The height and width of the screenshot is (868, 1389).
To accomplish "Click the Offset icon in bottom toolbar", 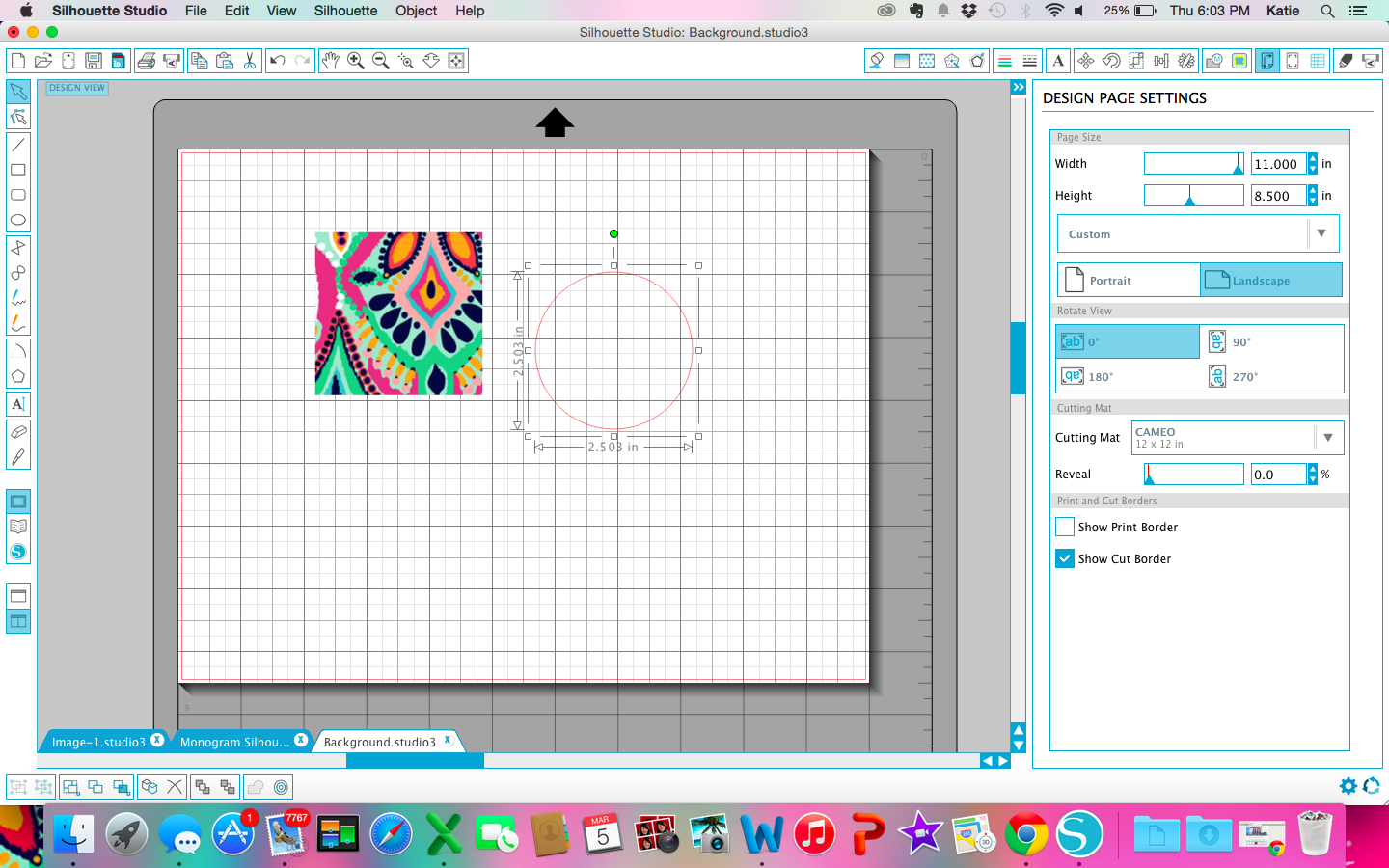I will point(281,787).
